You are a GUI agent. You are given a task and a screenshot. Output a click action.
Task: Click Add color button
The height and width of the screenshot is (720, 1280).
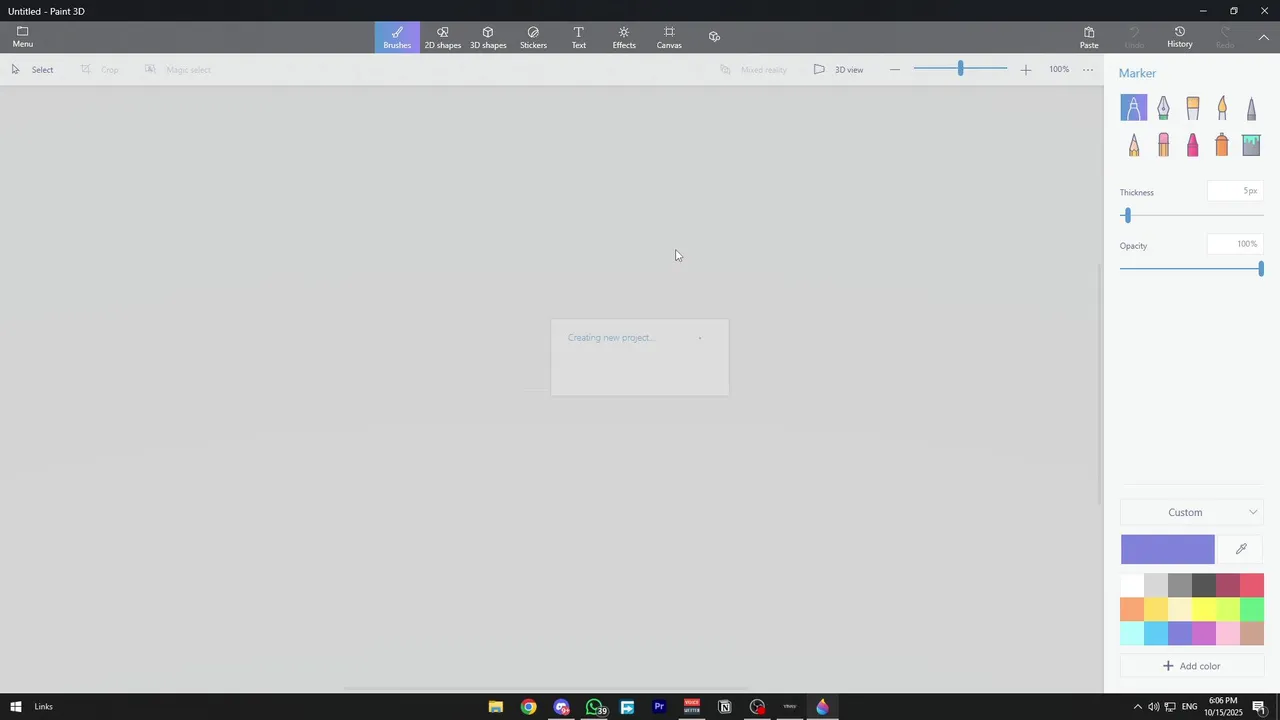tap(1192, 666)
